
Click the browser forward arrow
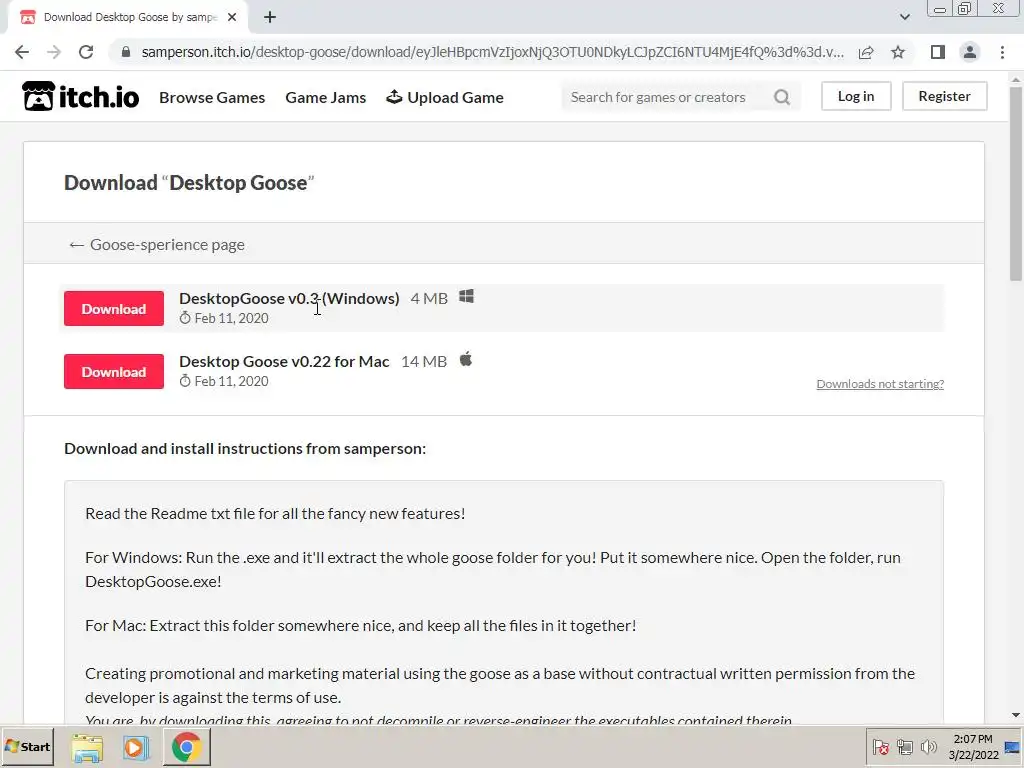pos(54,52)
